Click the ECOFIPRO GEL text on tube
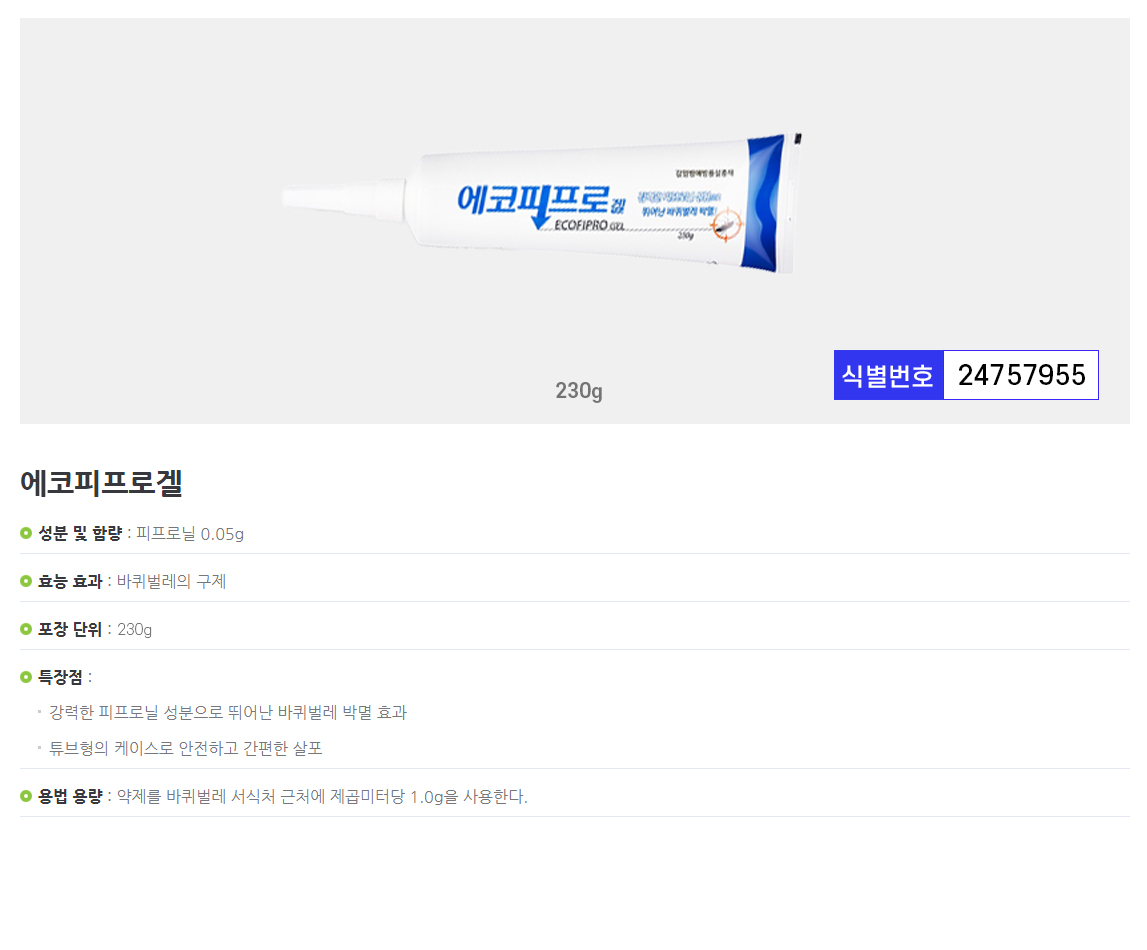1147x950 pixels. pos(590,226)
